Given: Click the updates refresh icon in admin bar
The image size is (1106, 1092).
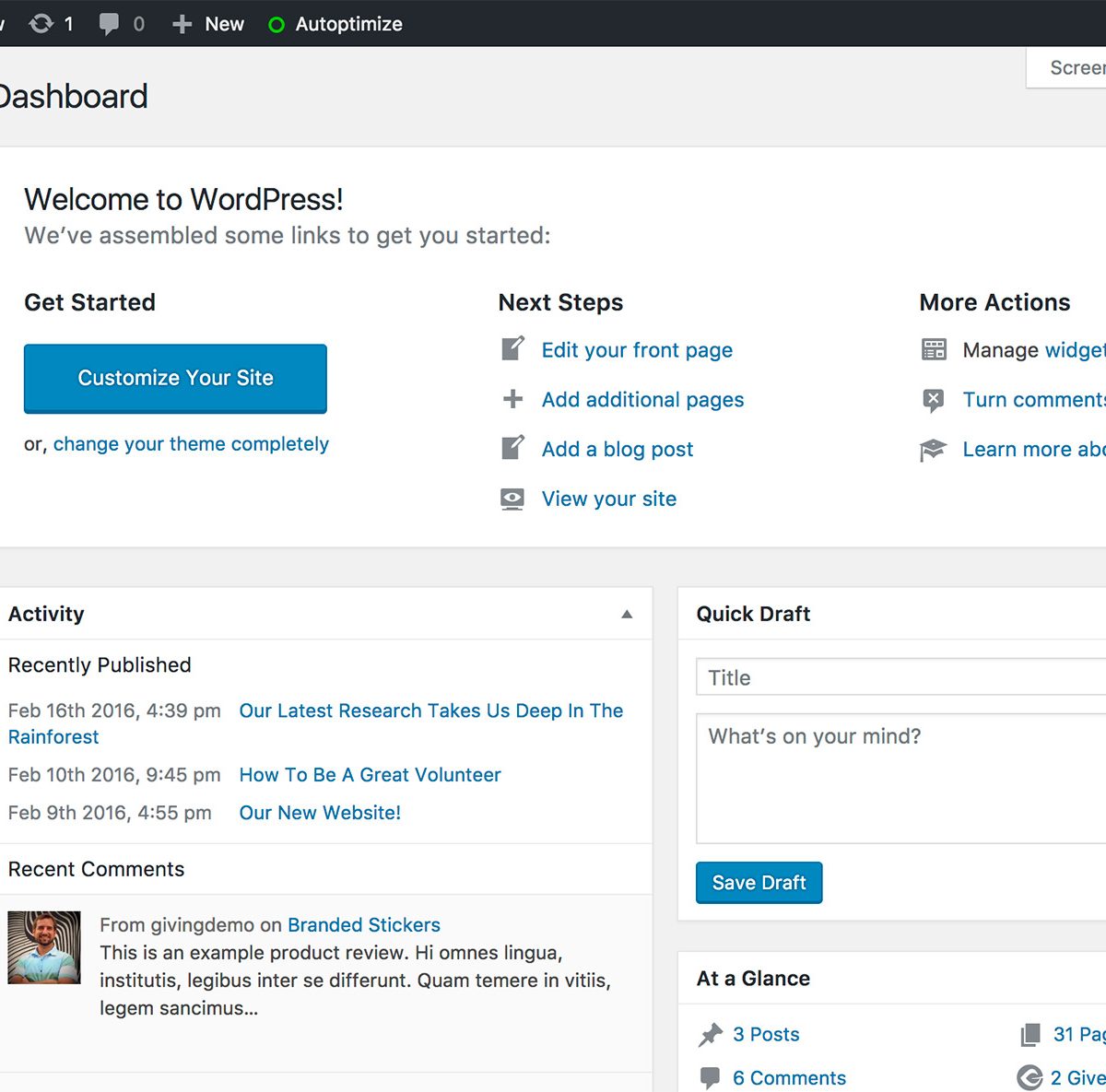Looking at the screenshot, I should click(x=41, y=23).
